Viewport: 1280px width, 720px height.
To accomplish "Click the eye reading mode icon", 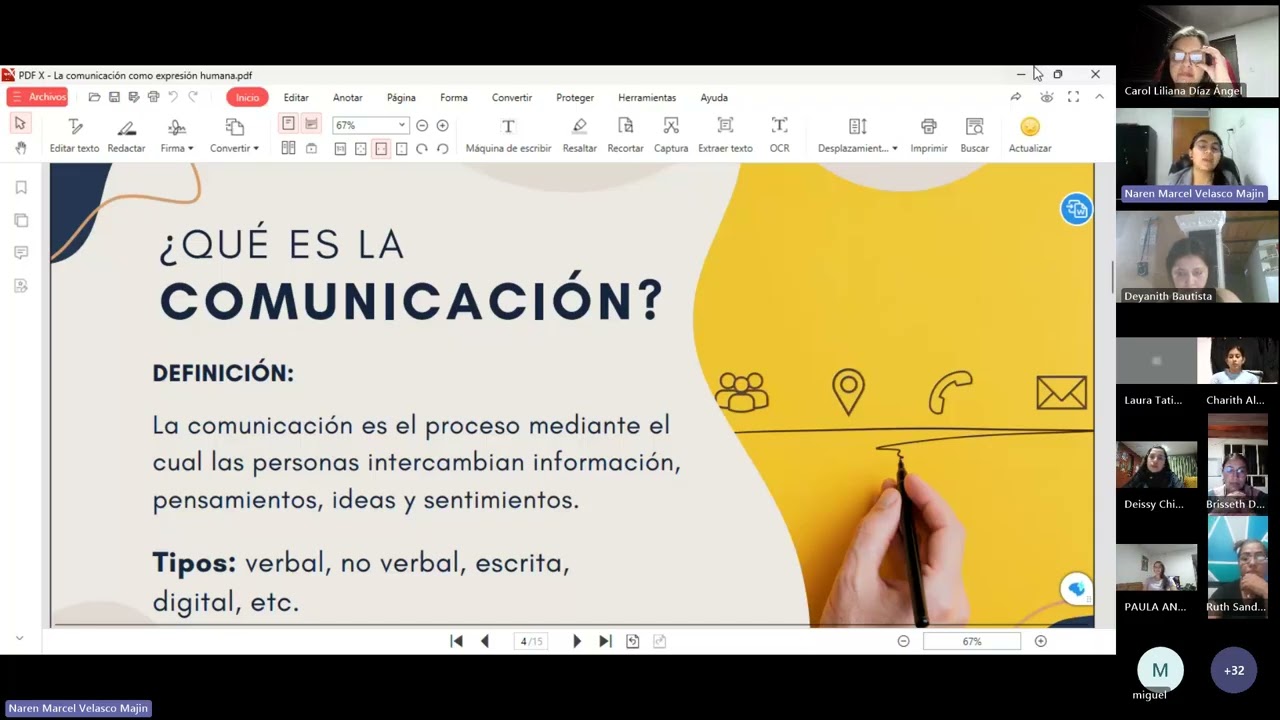I will (1046, 97).
